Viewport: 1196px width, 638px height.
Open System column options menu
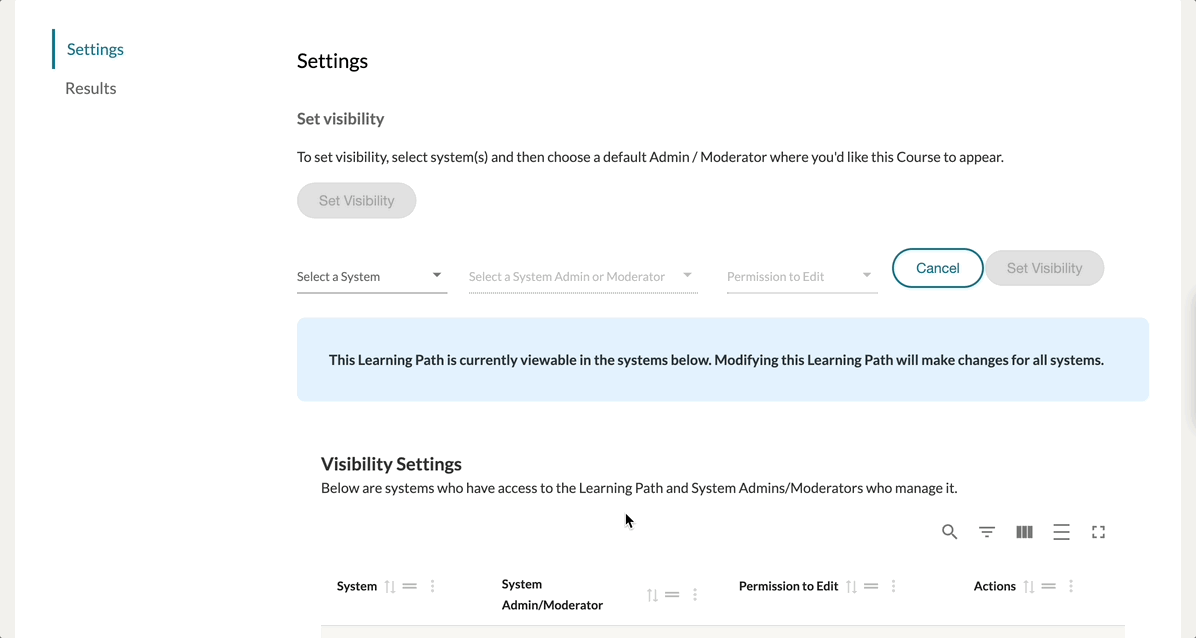(x=432, y=587)
